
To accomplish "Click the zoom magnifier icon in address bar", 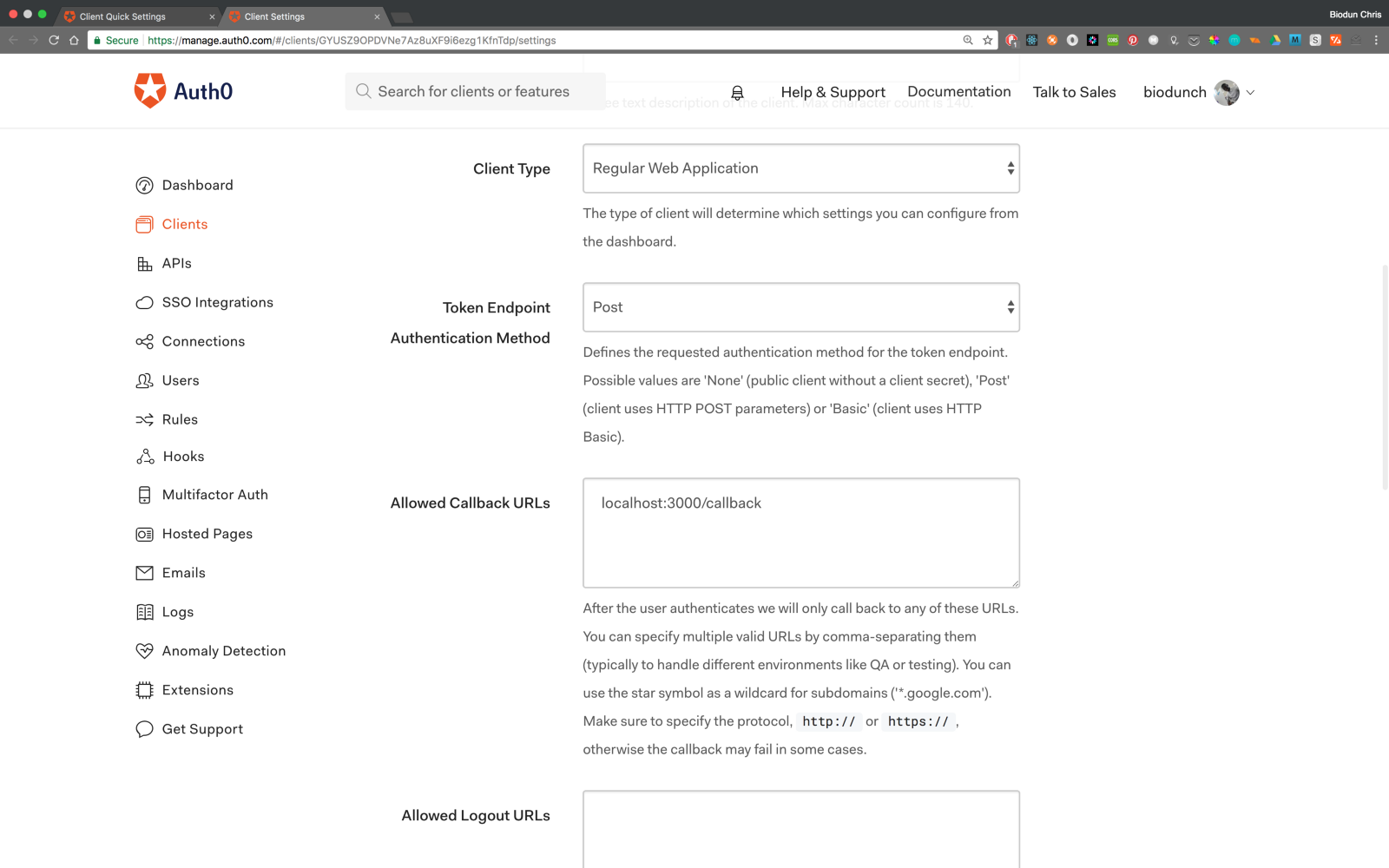I will [x=968, y=40].
